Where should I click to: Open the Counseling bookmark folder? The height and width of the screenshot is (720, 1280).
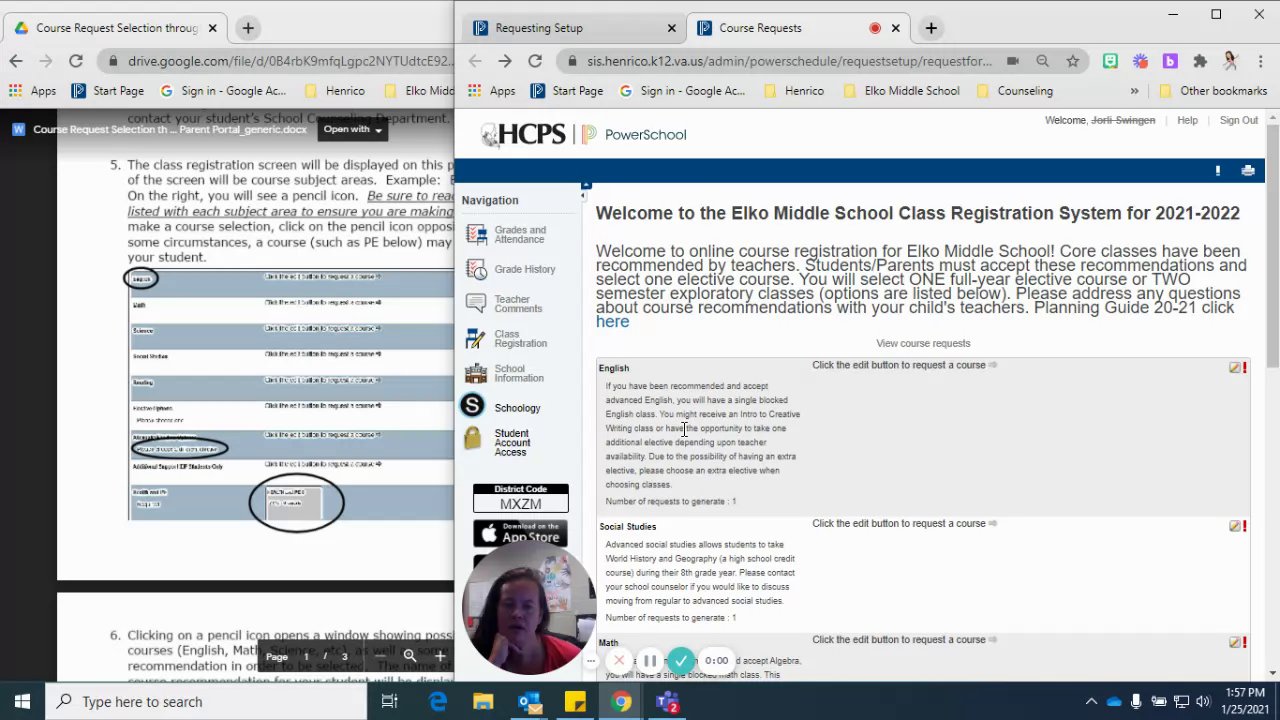pyautogui.click(x=1015, y=91)
